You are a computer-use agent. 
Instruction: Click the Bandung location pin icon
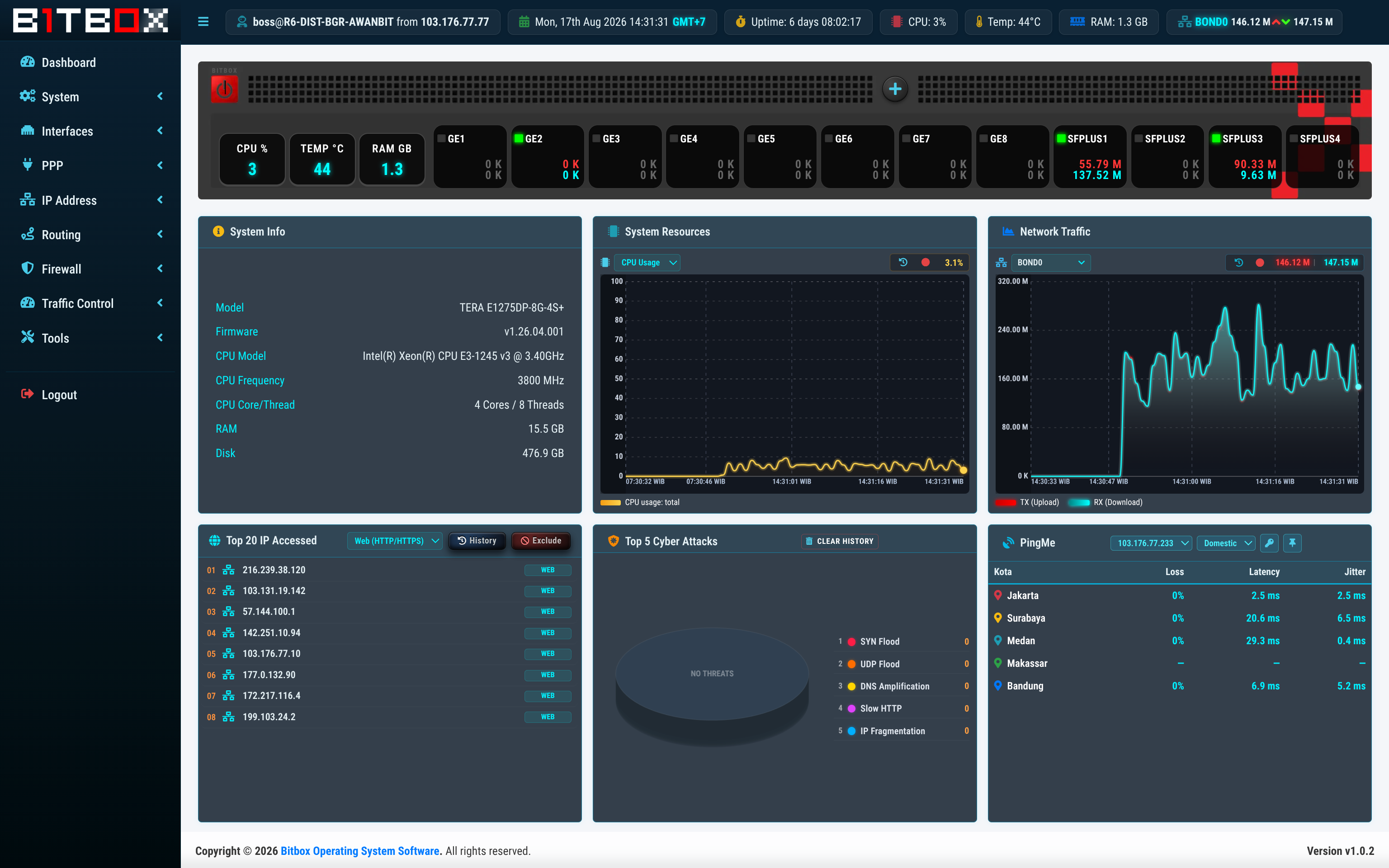[998, 685]
